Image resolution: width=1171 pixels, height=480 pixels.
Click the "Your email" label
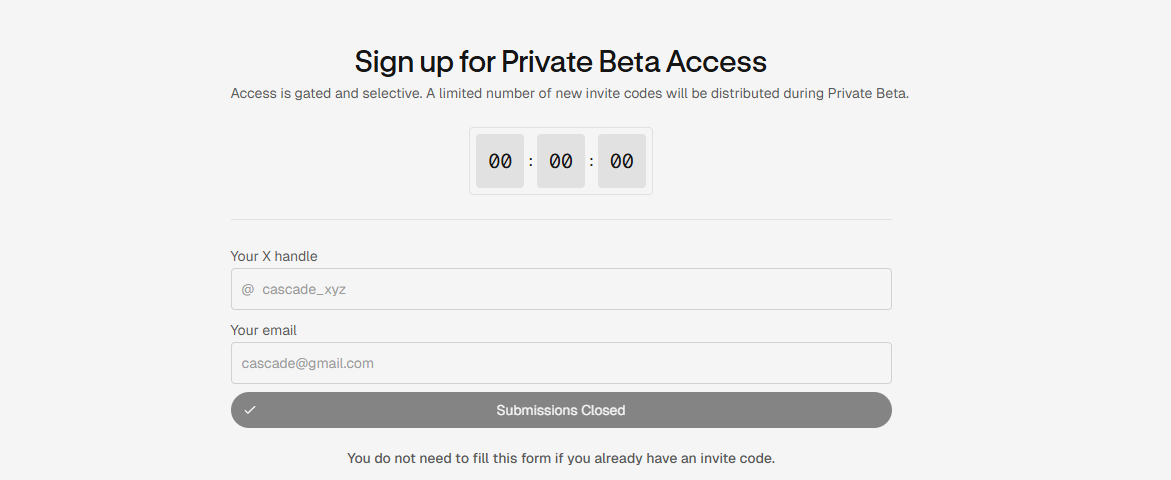pos(264,330)
